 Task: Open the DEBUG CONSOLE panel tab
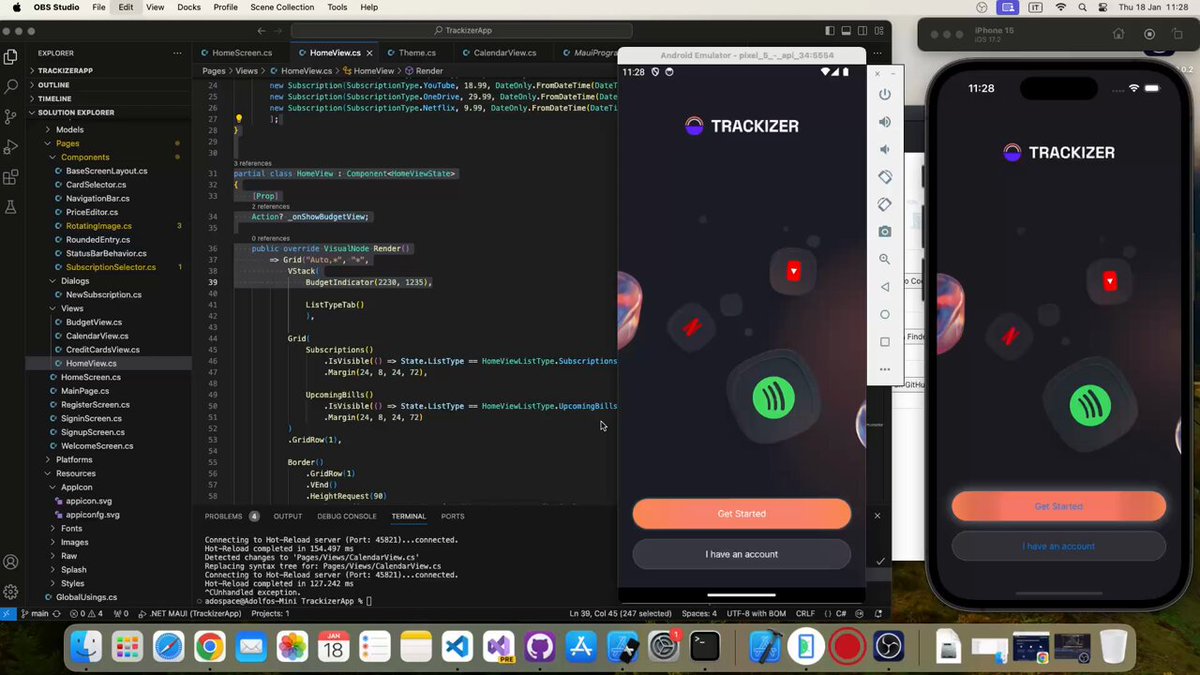[x=347, y=517]
